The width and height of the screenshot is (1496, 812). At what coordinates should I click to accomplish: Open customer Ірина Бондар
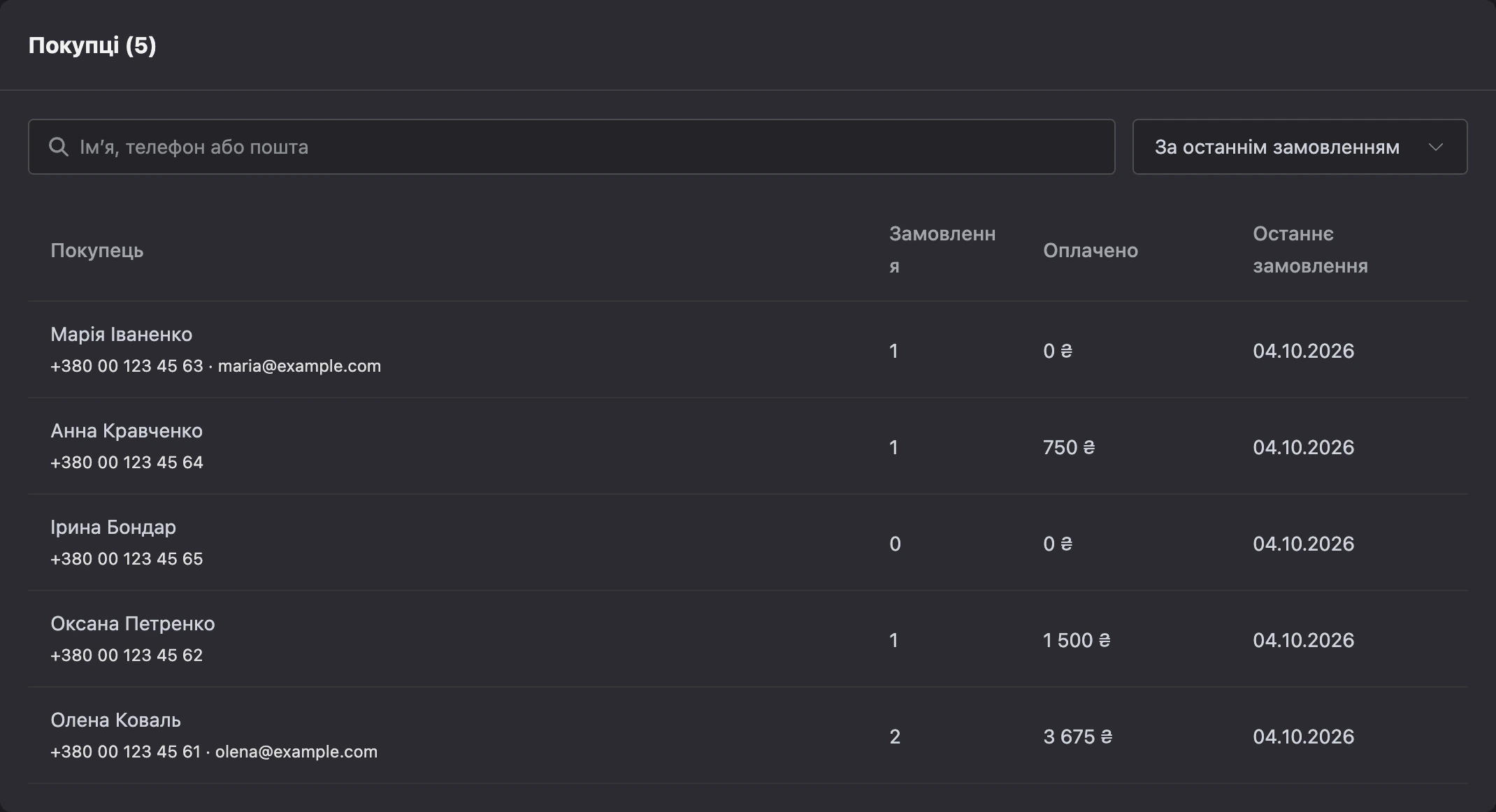[x=113, y=527]
